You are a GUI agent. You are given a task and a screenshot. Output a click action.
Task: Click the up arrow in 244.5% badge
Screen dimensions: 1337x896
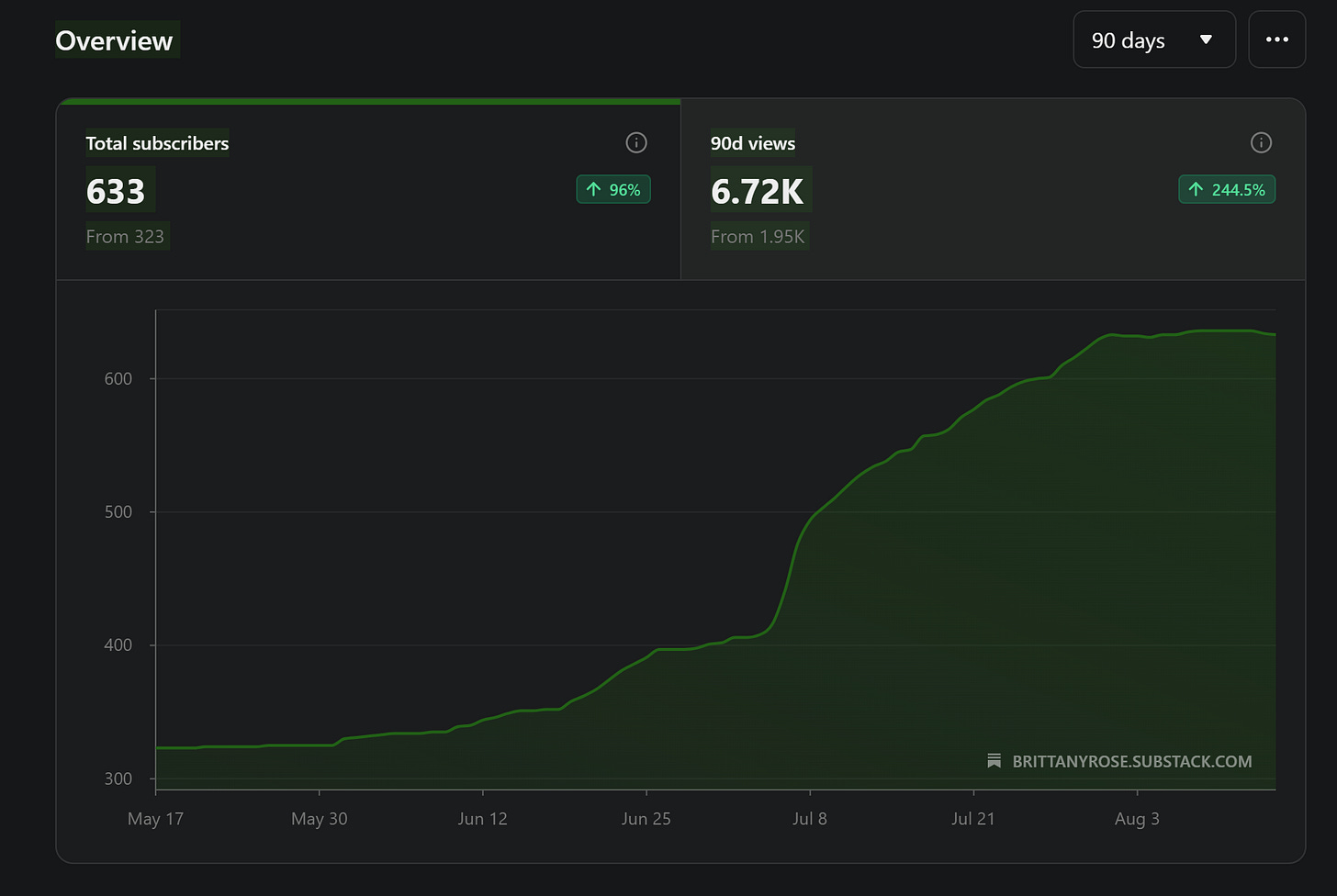[x=1196, y=189]
